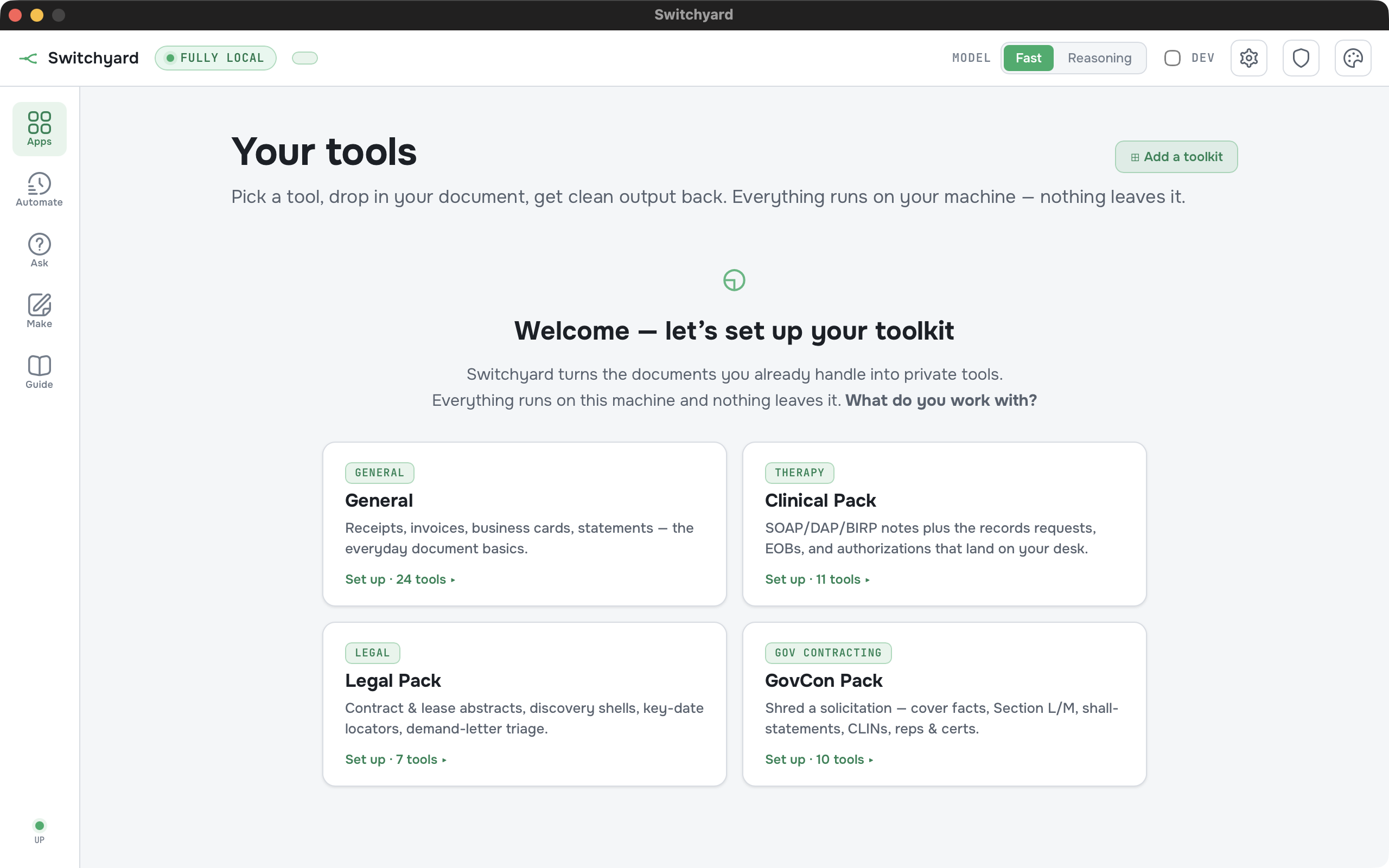Image resolution: width=1389 pixels, height=868 pixels.
Task: Open the privacy shield panel
Action: pyautogui.click(x=1301, y=58)
